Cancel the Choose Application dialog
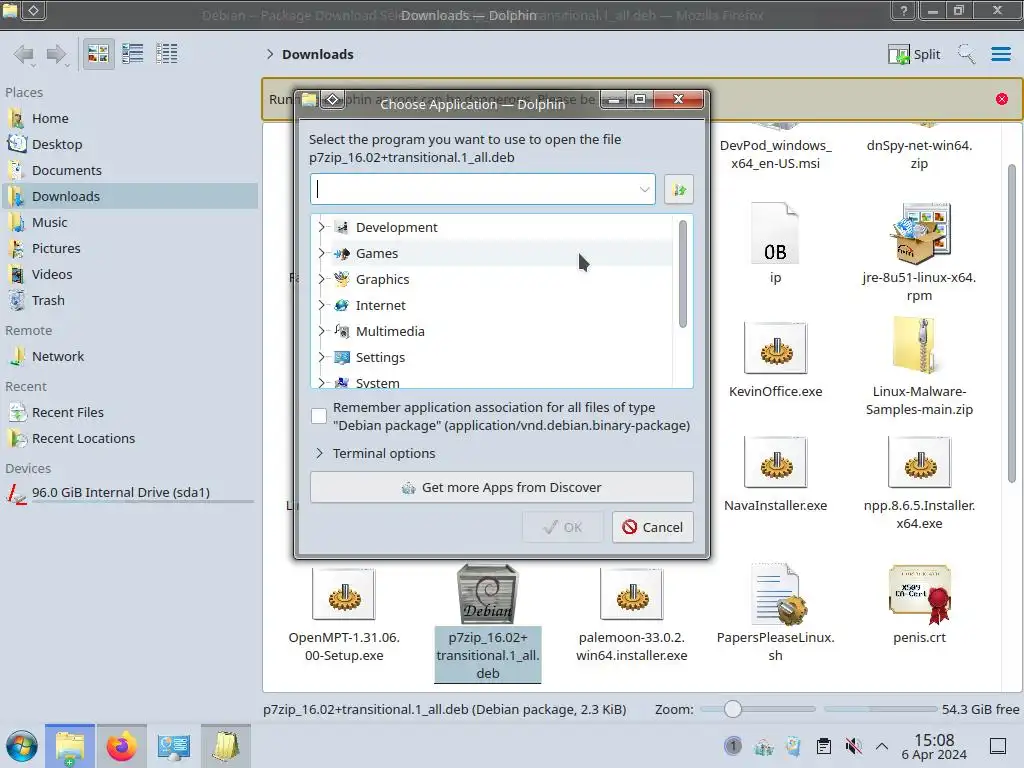Image resolution: width=1024 pixels, height=768 pixels. tap(652, 527)
